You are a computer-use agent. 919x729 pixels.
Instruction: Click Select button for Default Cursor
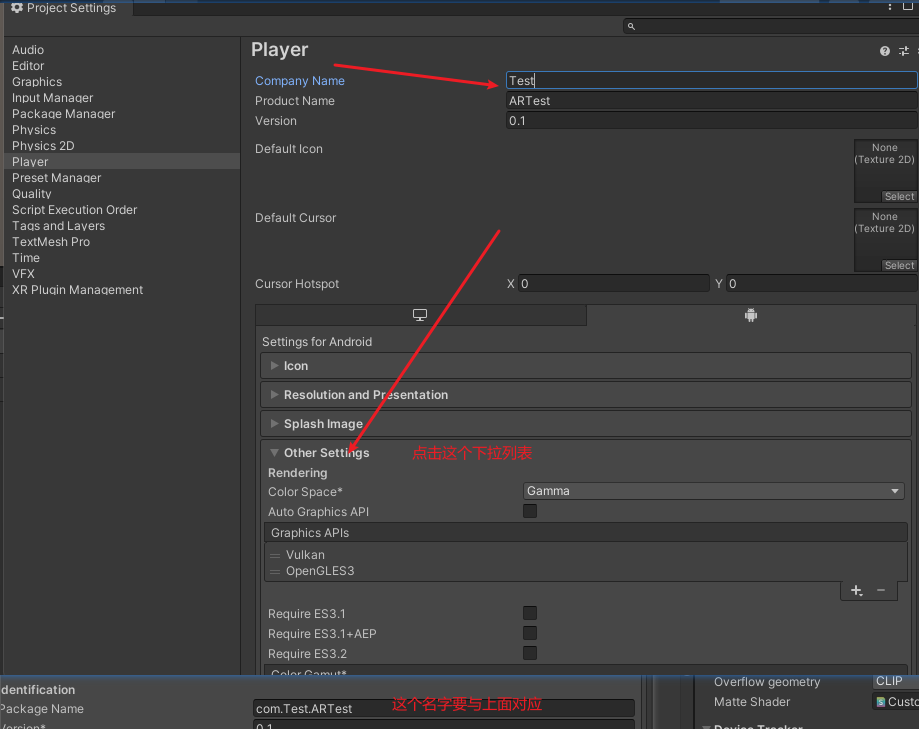pyautogui.click(x=899, y=265)
